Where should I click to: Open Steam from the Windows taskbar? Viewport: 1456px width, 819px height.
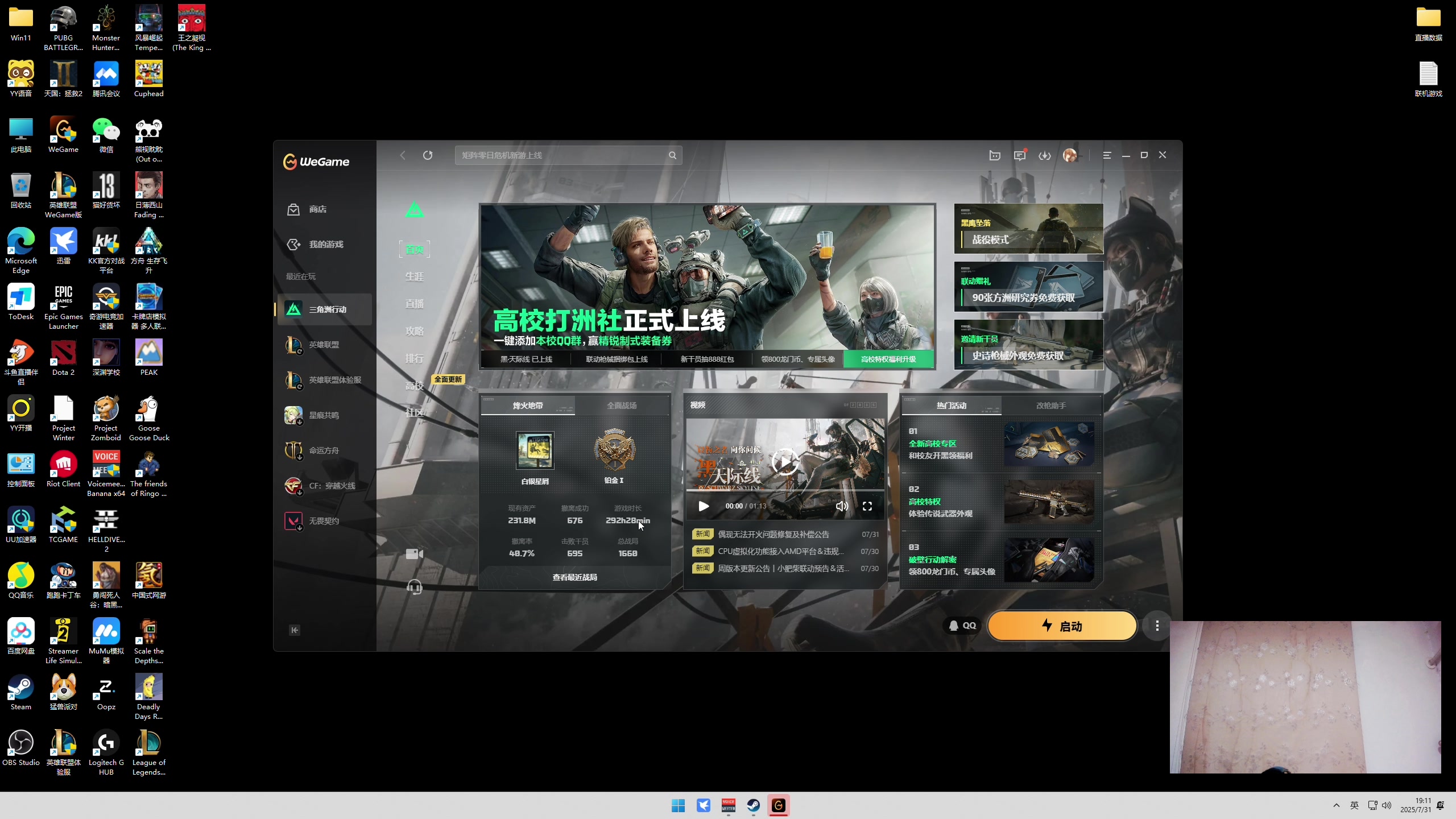[x=754, y=805]
